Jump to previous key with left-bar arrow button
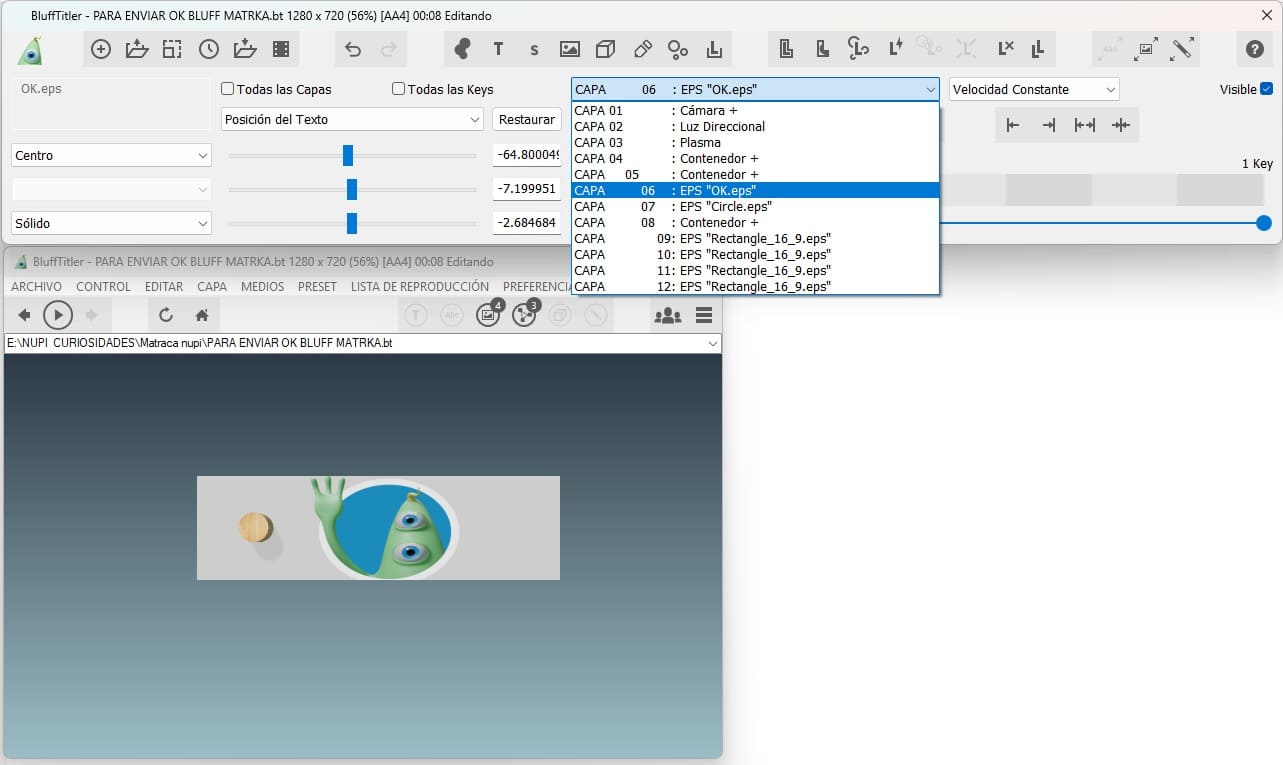Screen dimensions: 1283x765 [x=1013, y=125]
